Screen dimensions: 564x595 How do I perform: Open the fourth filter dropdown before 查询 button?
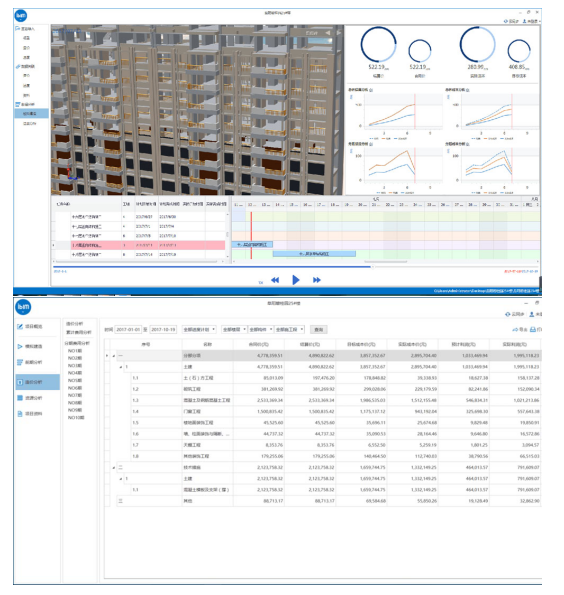point(290,329)
